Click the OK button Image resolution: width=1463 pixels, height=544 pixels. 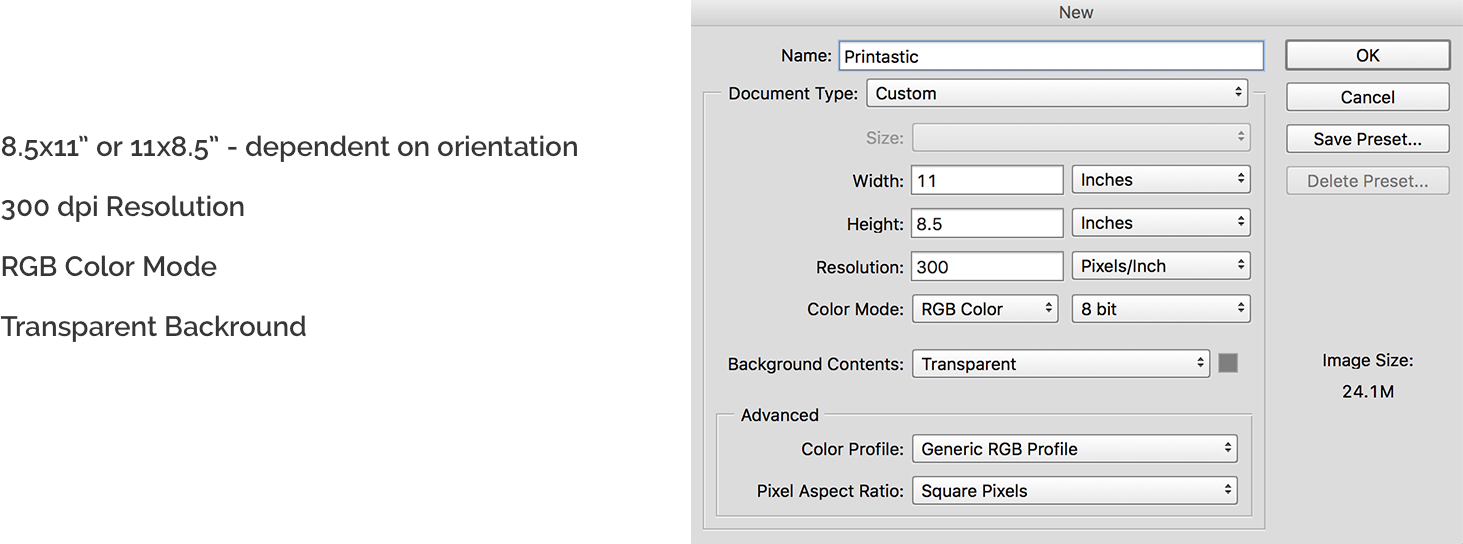1368,56
